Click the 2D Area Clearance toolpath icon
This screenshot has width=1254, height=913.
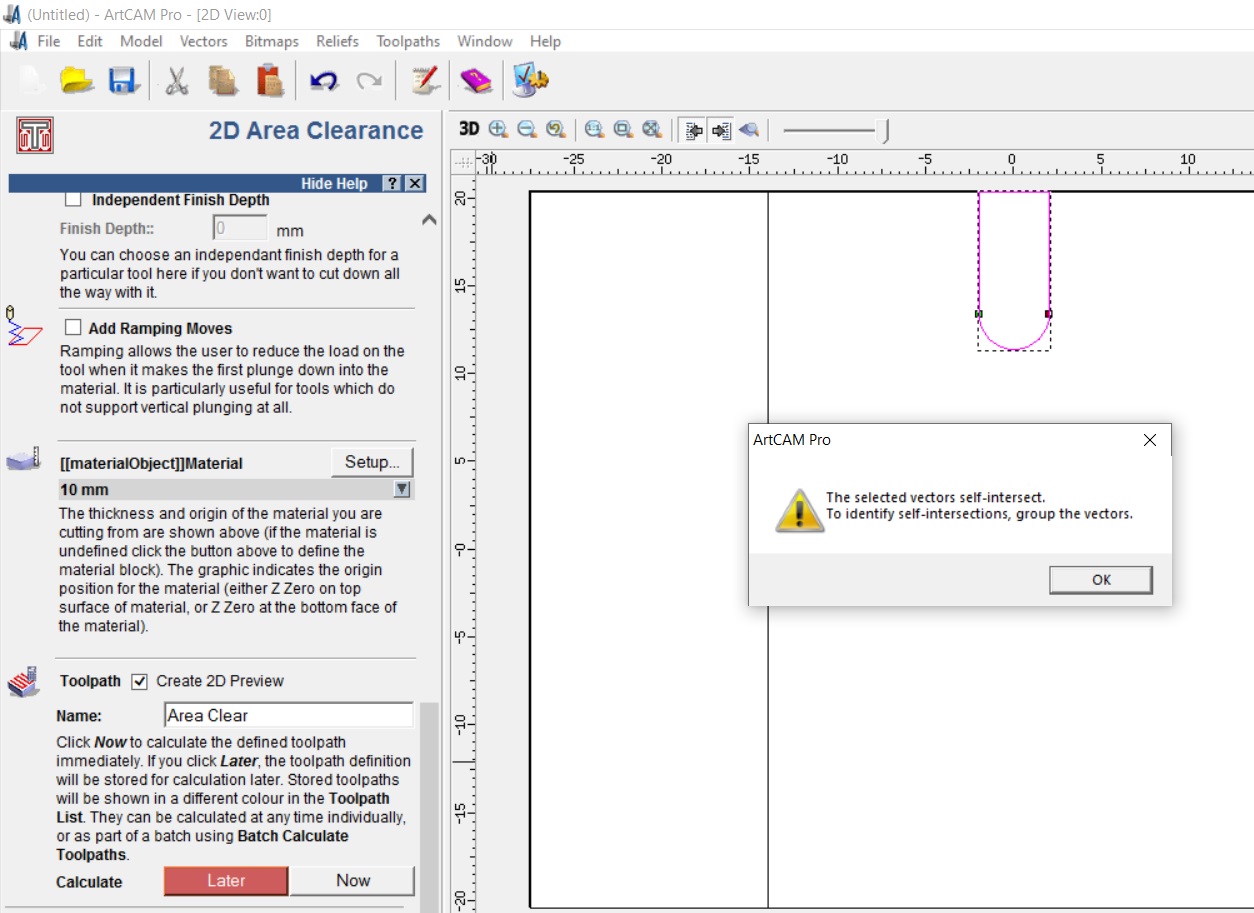pos(35,135)
